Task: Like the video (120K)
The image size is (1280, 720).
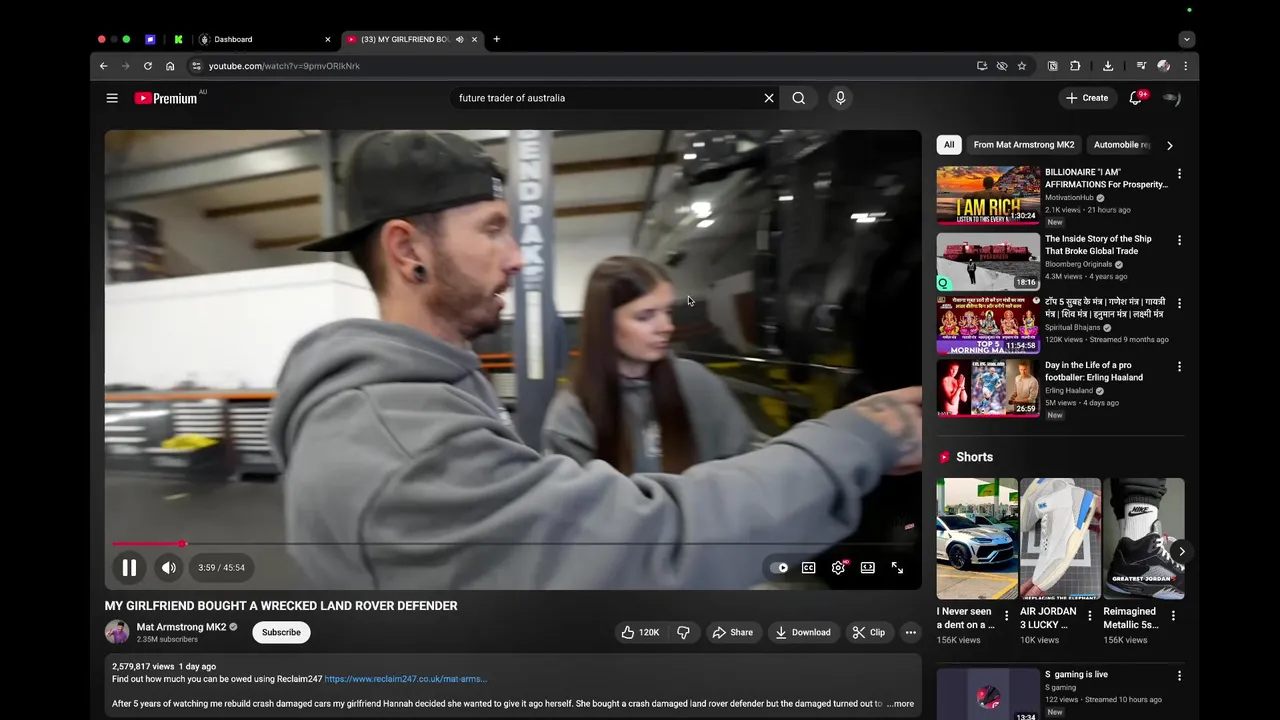Action: (x=639, y=632)
